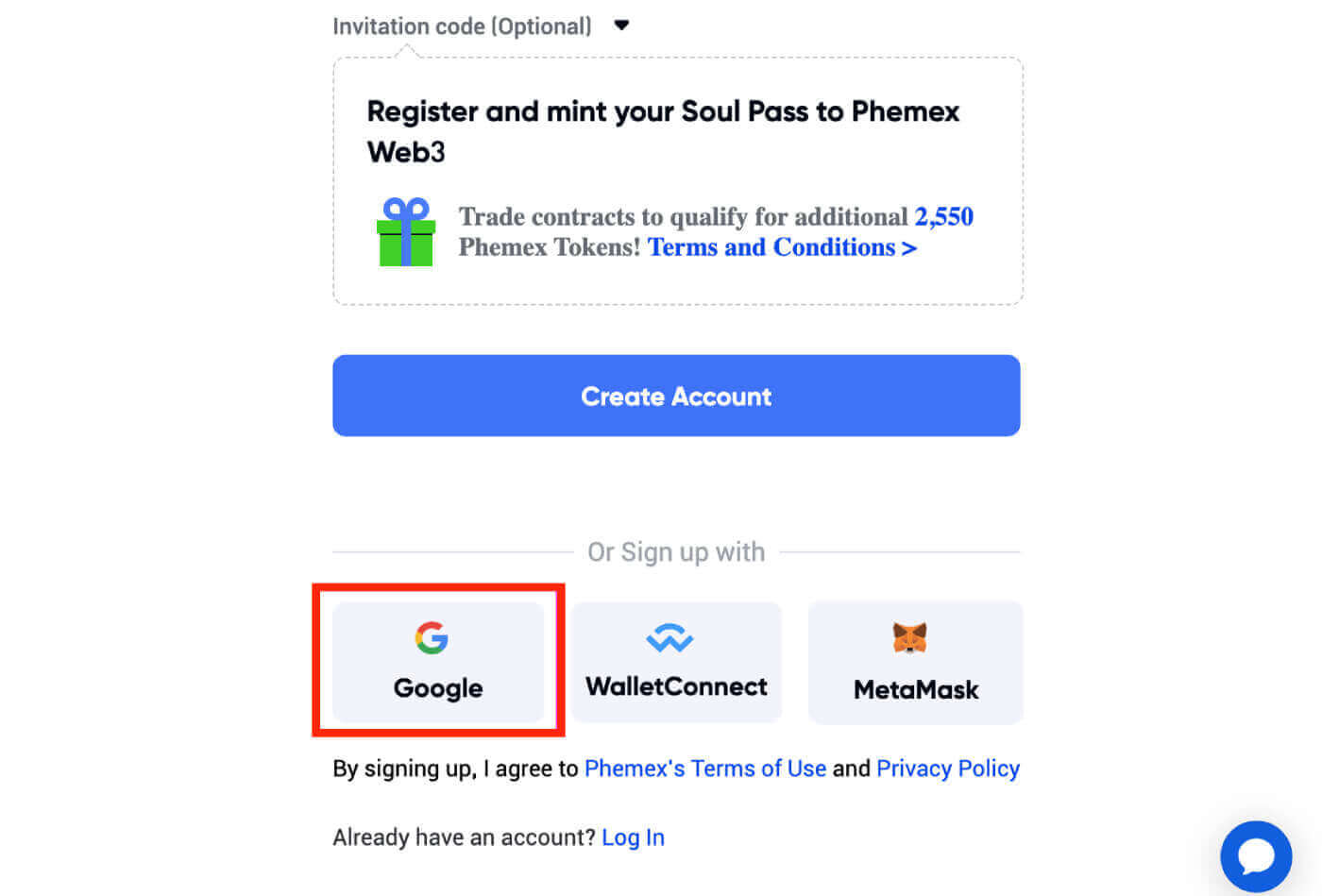Click the Create Account button
The image size is (1322, 896).
[676, 396]
